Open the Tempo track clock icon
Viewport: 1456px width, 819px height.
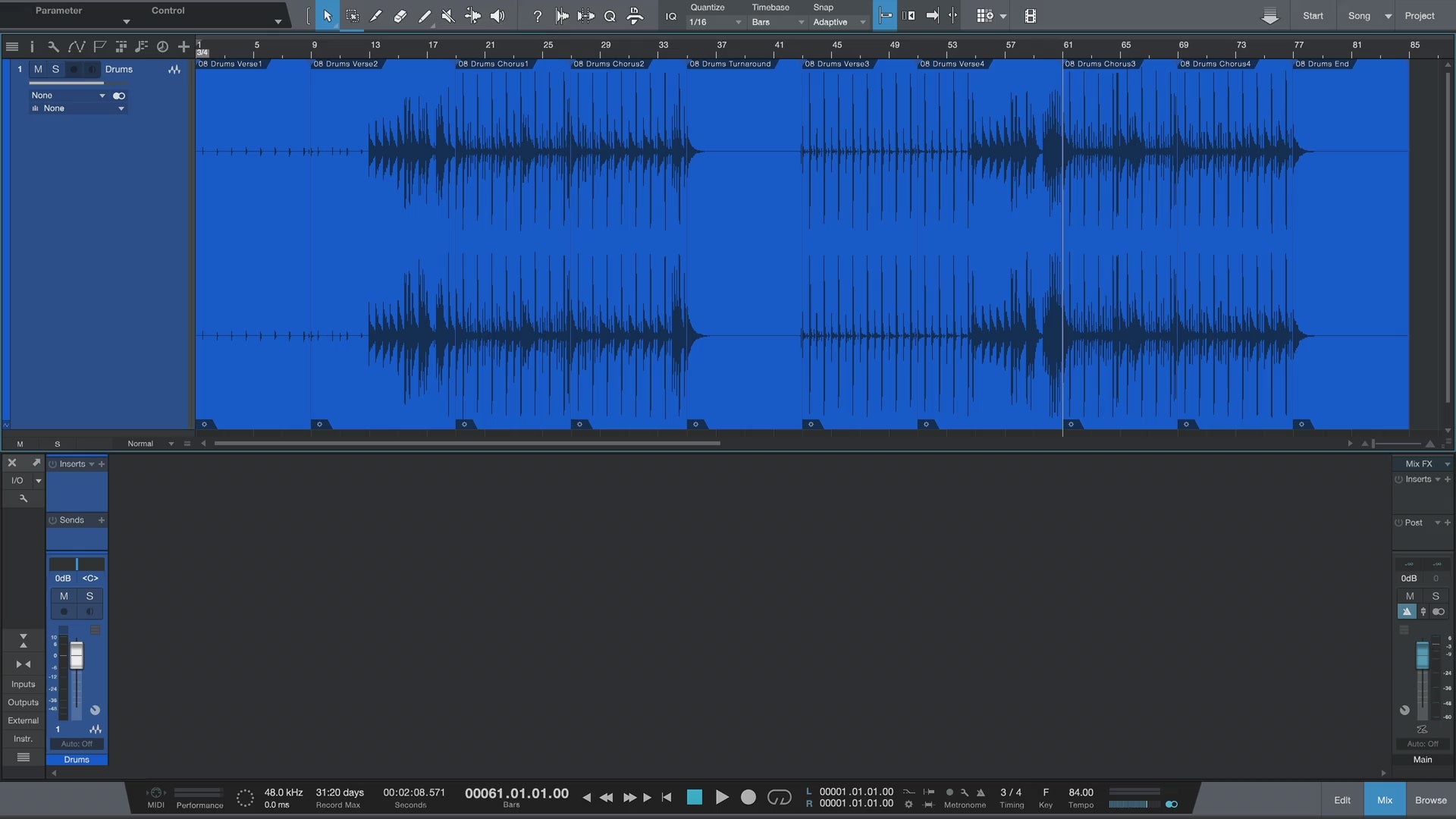[162, 47]
